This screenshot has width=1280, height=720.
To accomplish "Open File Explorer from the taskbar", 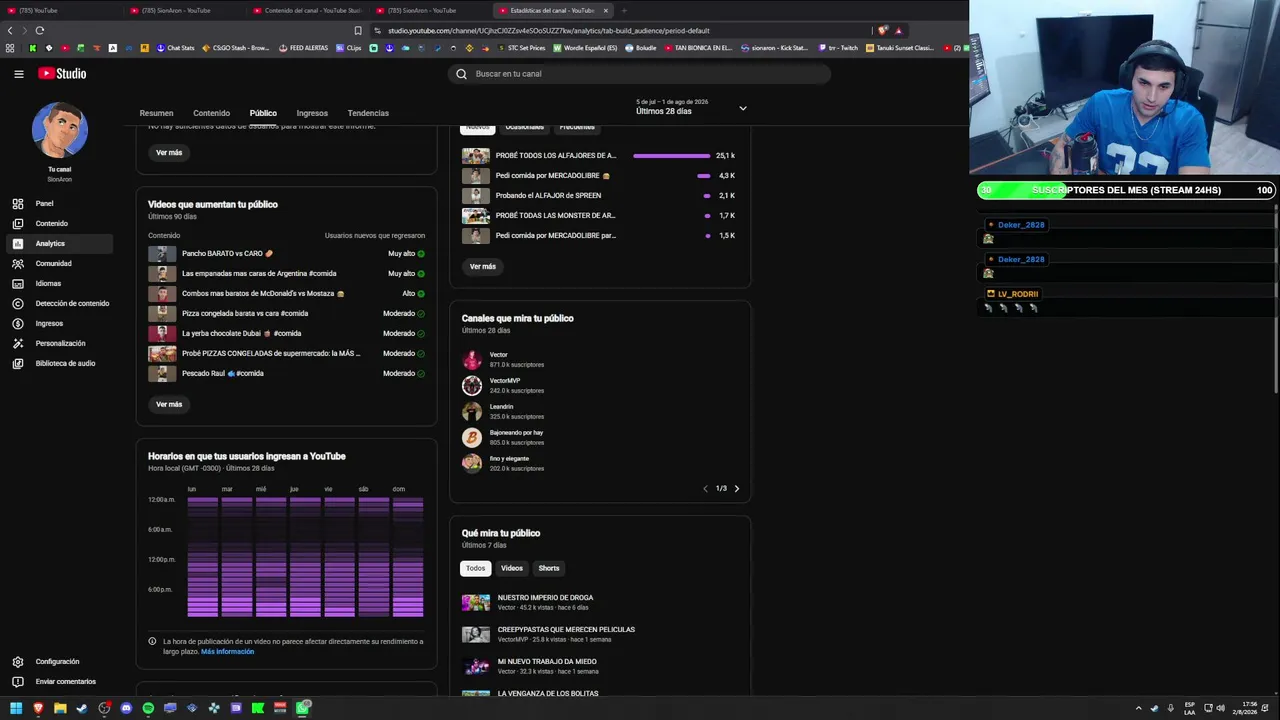I will tap(60, 708).
